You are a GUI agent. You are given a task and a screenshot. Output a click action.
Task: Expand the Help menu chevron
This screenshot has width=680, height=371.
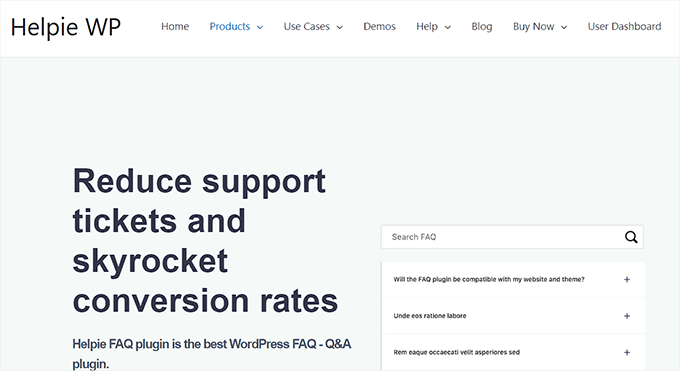coord(448,27)
